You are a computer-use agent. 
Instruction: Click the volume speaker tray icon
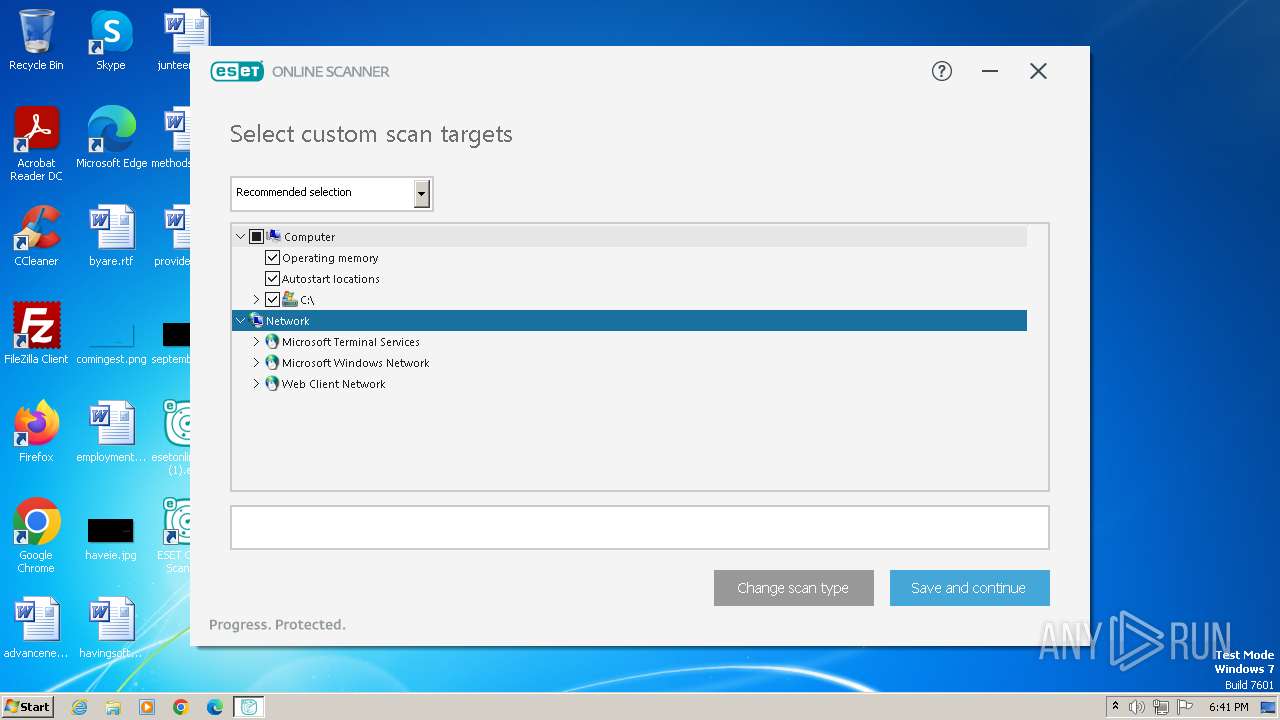pos(1137,707)
